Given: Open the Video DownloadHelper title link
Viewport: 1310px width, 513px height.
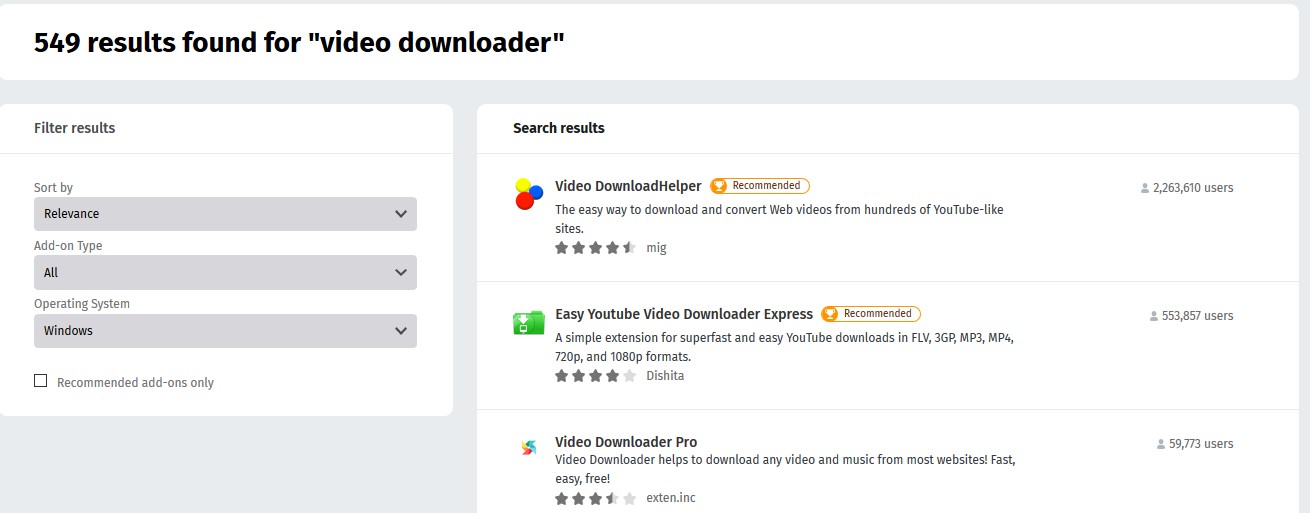Looking at the screenshot, I should [628, 186].
